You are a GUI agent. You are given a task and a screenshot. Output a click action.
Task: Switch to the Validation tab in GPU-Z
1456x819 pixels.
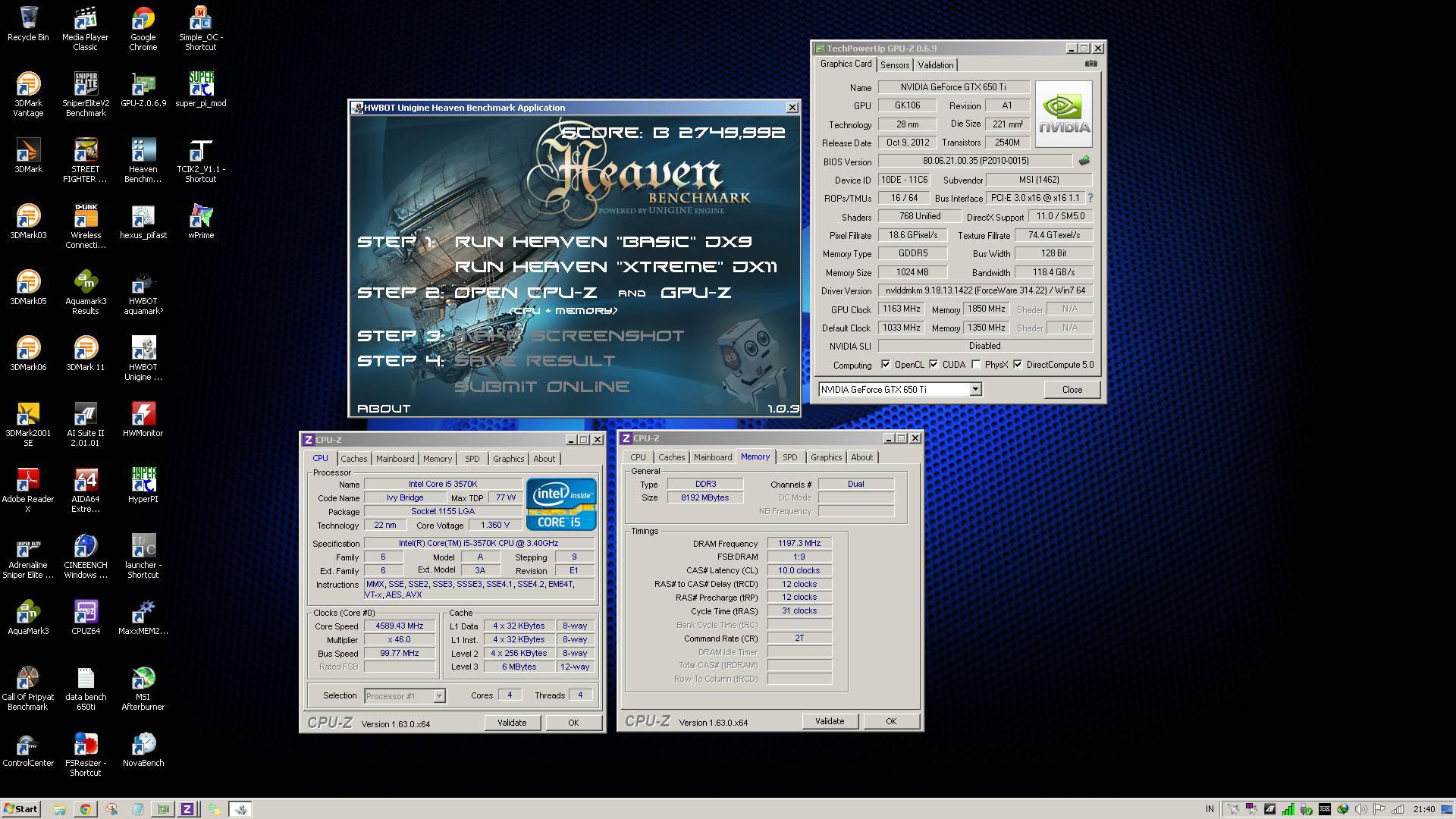tap(935, 65)
